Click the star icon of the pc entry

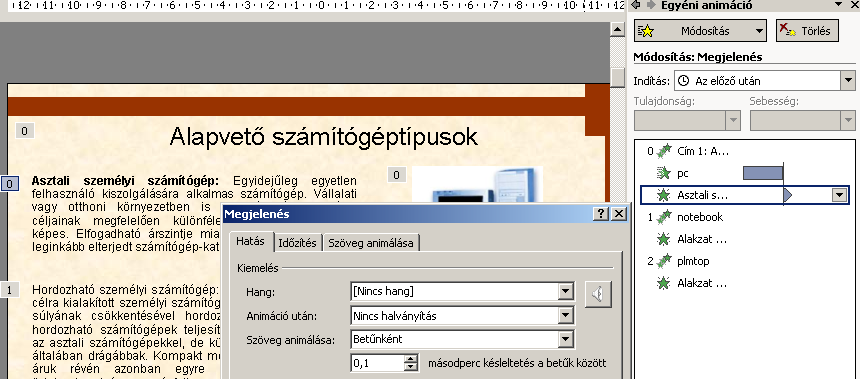664,173
